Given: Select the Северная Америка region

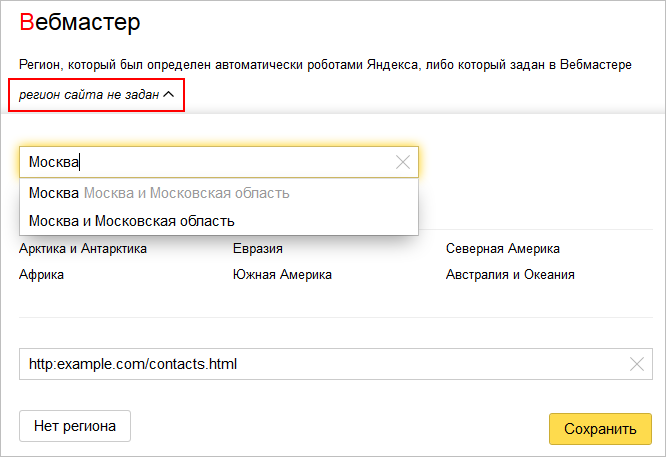Looking at the screenshot, I should (502, 248).
